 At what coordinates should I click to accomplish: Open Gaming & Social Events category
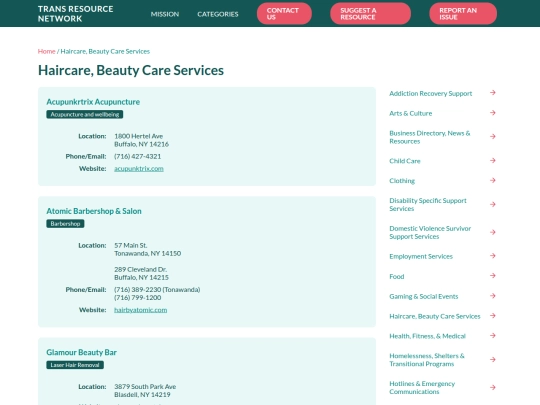tap(424, 296)
